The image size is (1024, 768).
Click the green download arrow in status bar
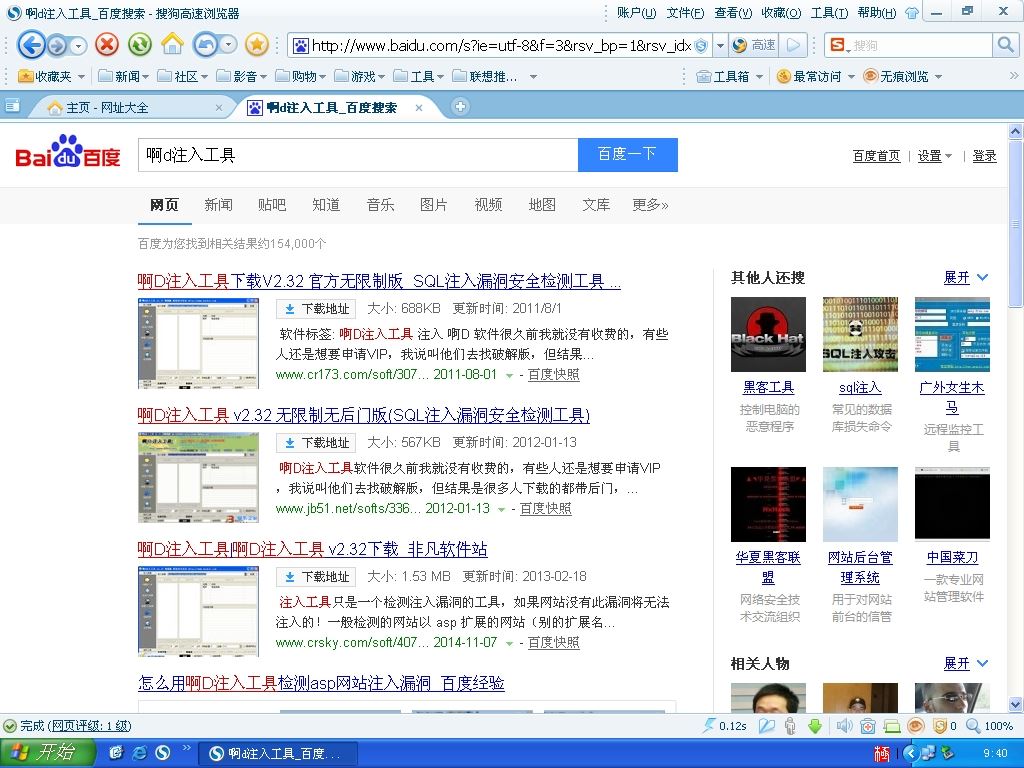click(x=814, y=726)
